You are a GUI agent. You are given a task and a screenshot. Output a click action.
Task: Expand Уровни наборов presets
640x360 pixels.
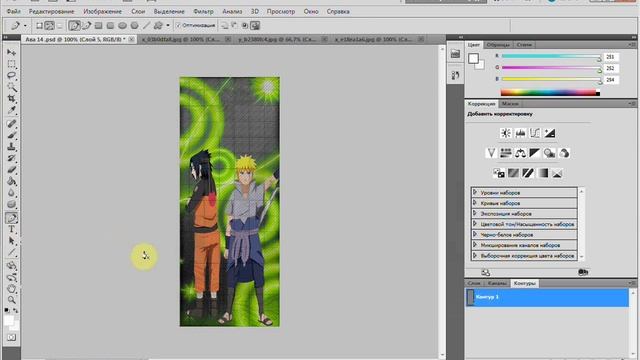[475, 192]
